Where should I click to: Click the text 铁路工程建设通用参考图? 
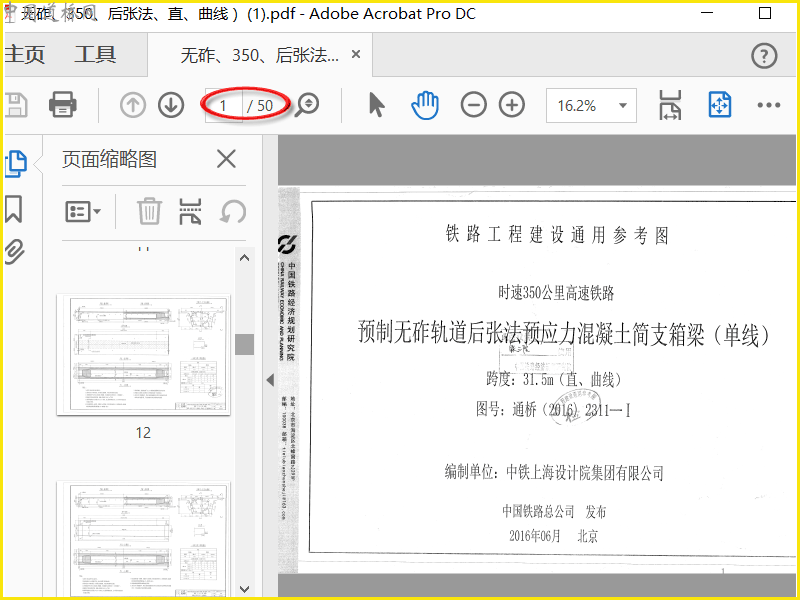(x=557, y=235)
